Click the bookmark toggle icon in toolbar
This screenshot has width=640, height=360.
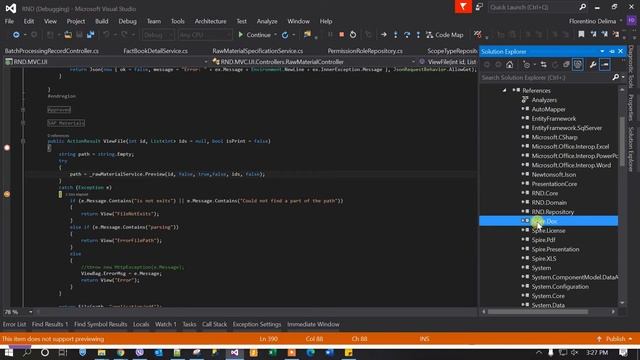(x=581, y=35)
